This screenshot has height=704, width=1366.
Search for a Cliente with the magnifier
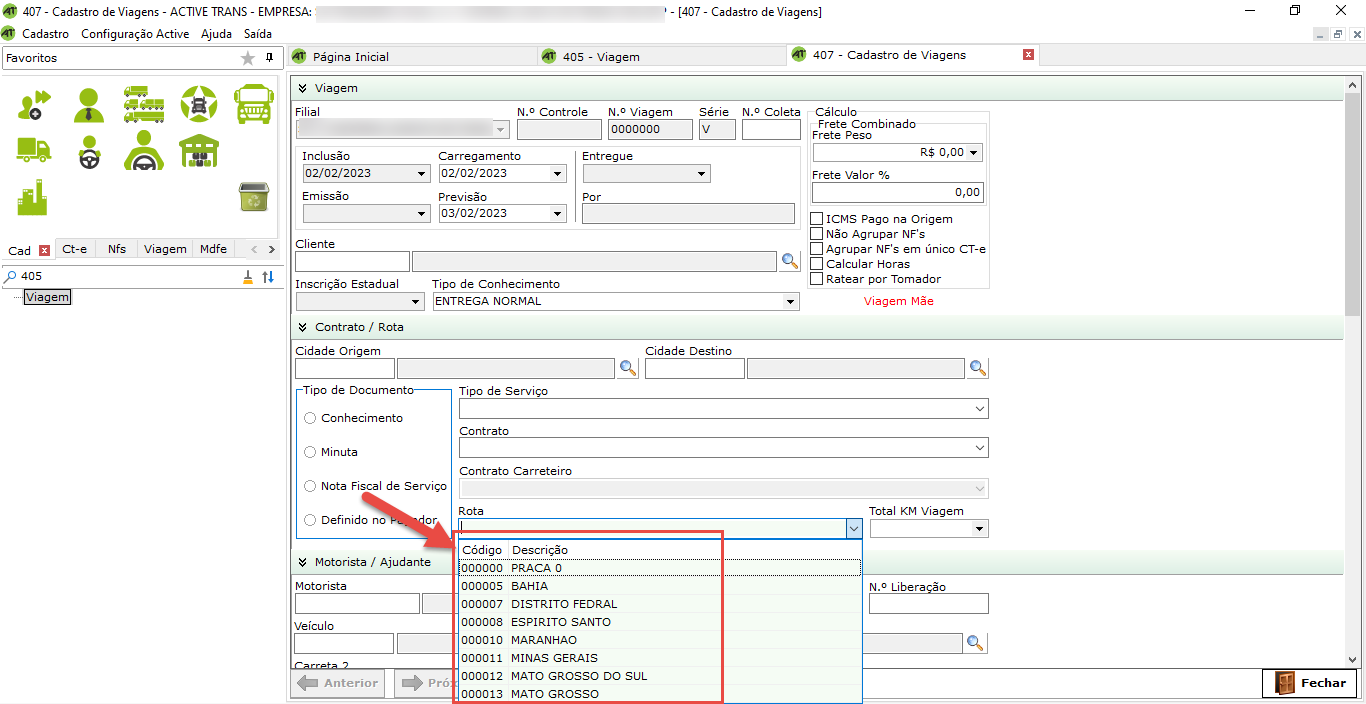coord(790,261)
